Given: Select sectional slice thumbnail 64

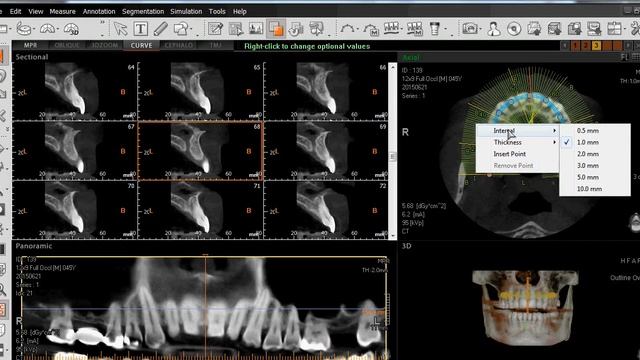Looking at the screenshot, I should 75,91.
